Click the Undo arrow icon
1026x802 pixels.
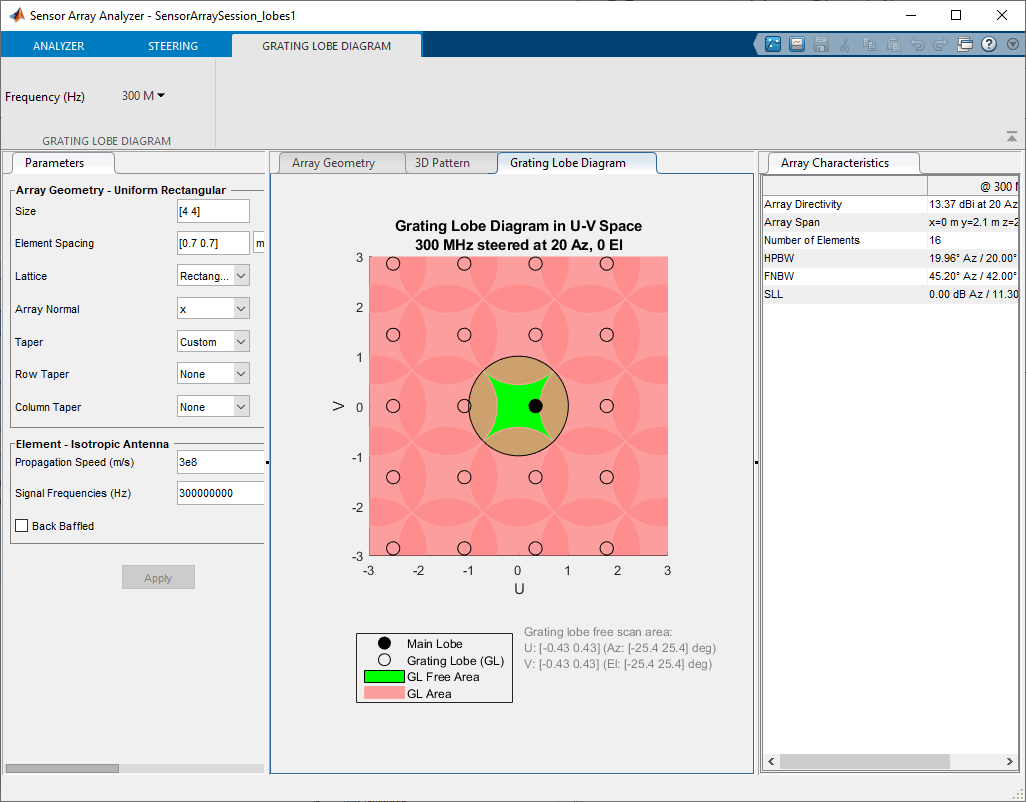click(x=917, y=44)
